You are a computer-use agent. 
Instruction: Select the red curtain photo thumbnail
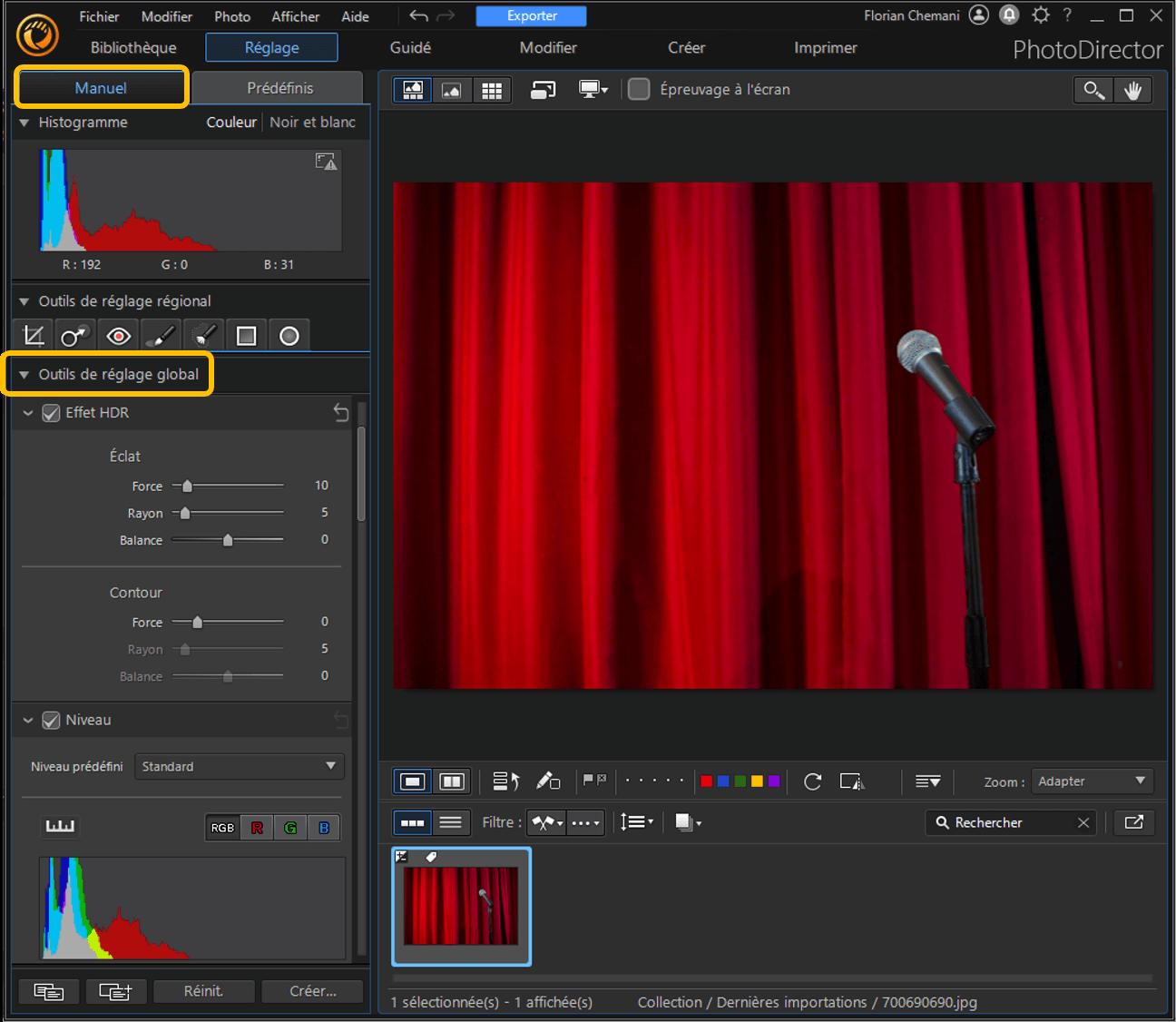pyautogui.click(x=461, y=906)
